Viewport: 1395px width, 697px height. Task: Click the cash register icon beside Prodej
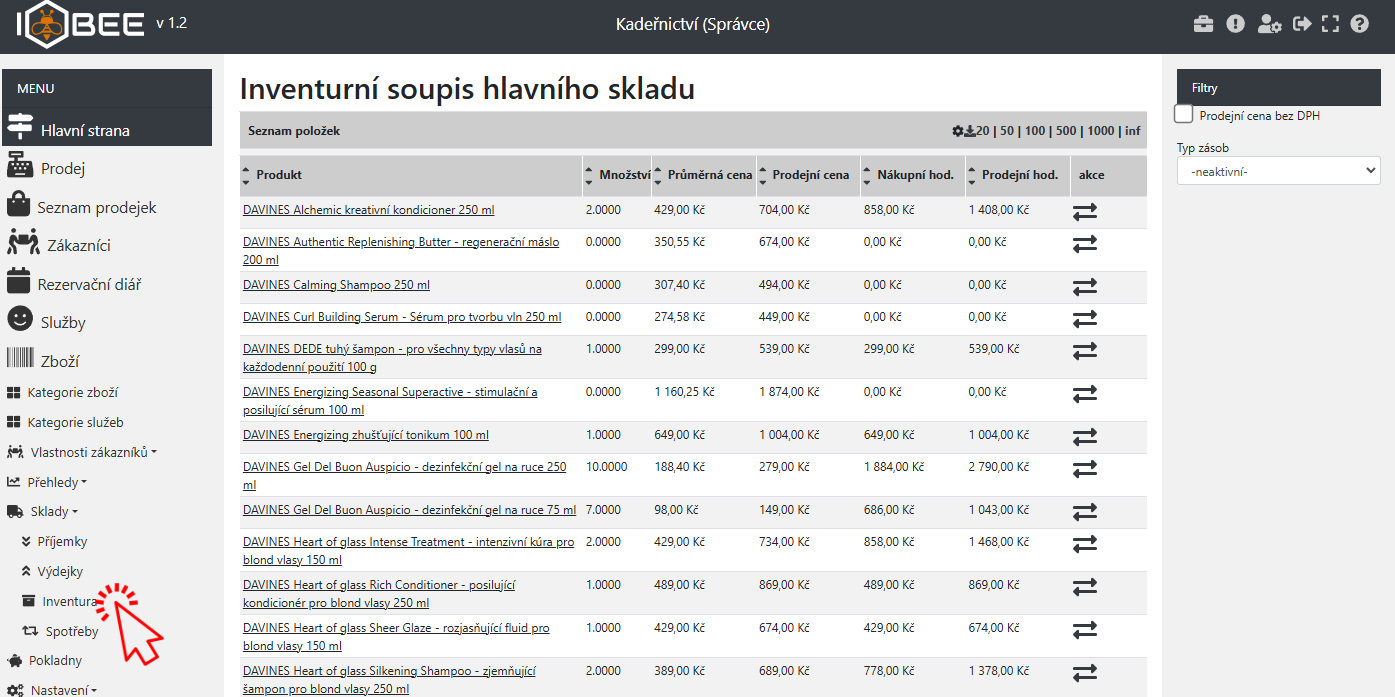pos(20,167)
